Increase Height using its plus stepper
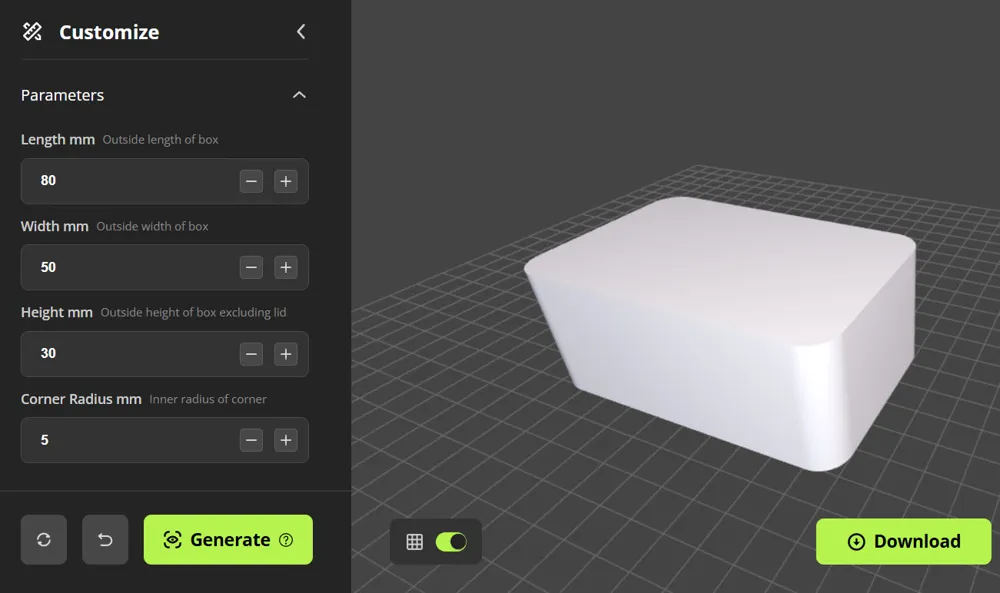 (286, 354)
